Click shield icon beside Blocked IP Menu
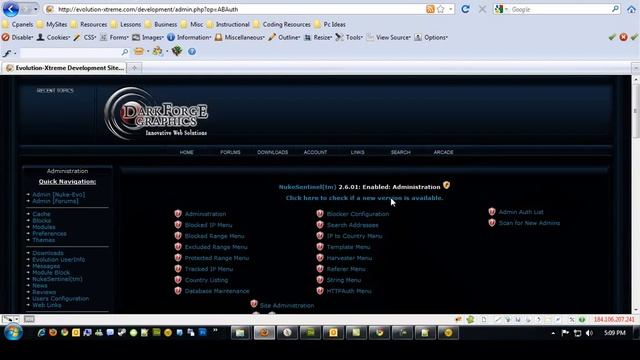 (x=178, y=224)
